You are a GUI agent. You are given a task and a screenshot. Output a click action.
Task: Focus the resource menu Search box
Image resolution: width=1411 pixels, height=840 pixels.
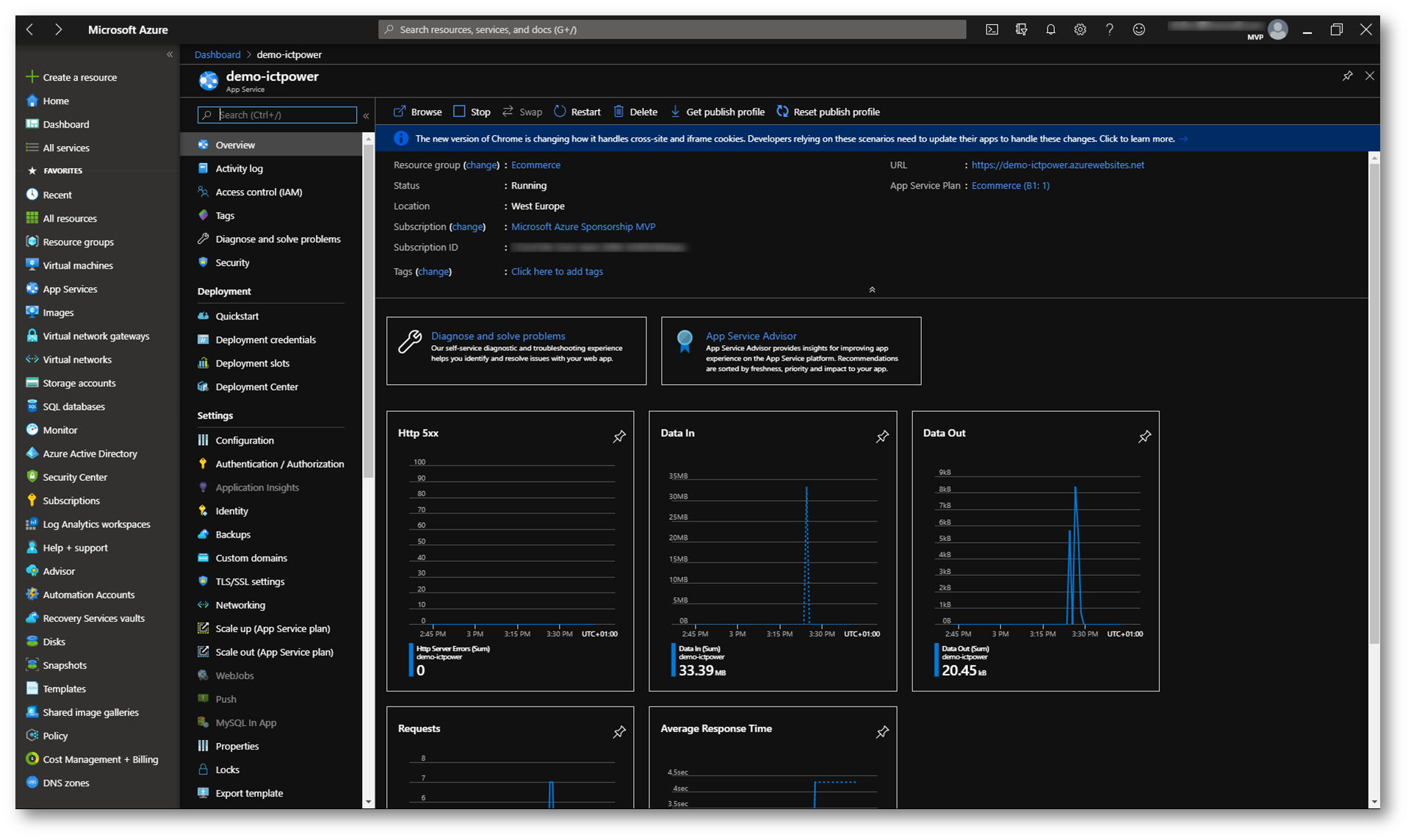pyautogui.click(x=277, y=115)
